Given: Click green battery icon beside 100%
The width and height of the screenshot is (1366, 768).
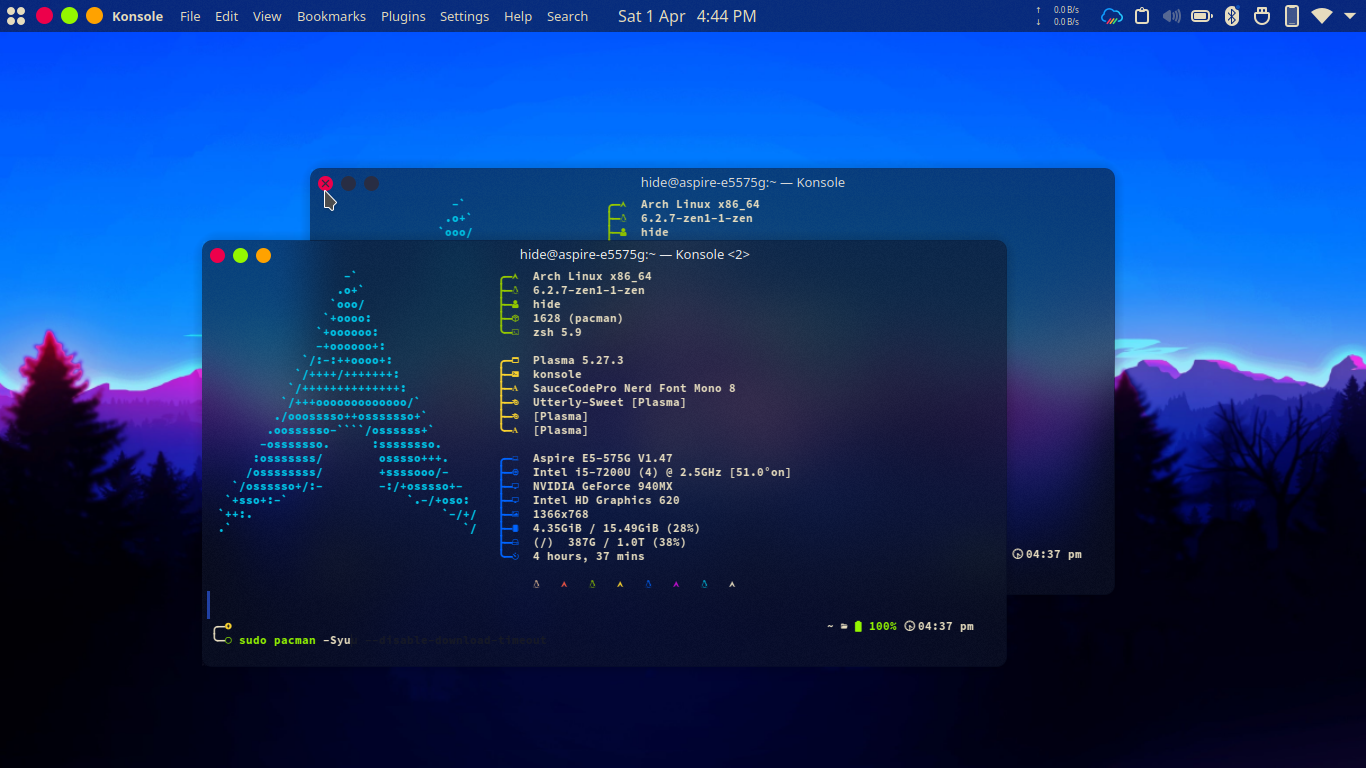Looking at the screenshot, I should click(858, 627).
